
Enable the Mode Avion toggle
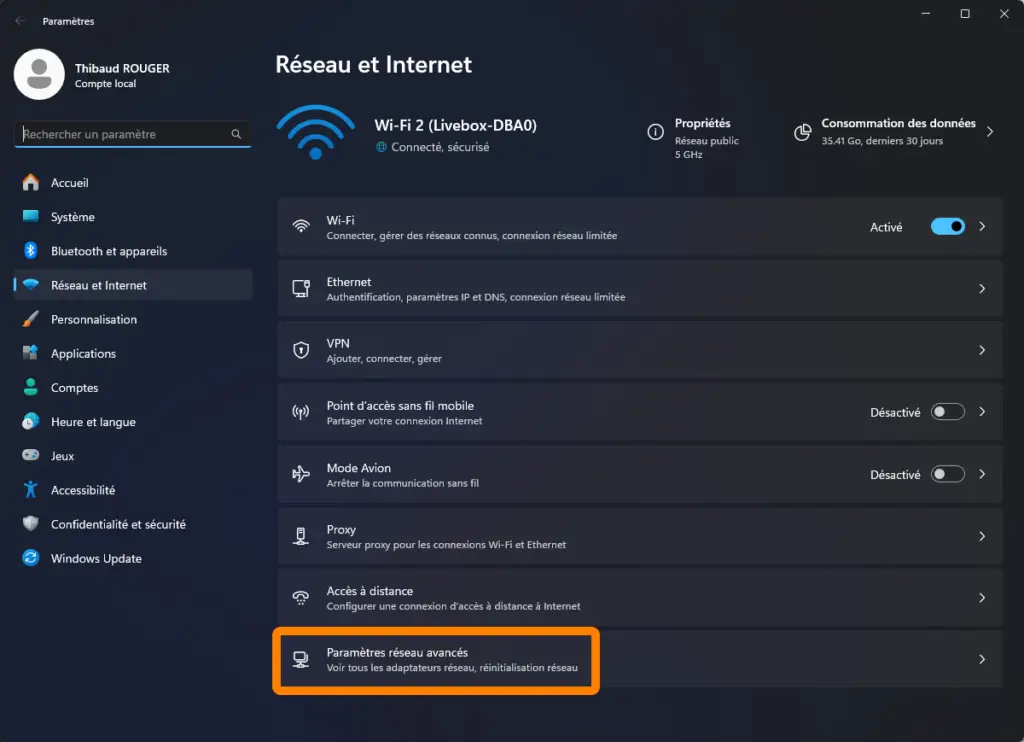point(948,474)
